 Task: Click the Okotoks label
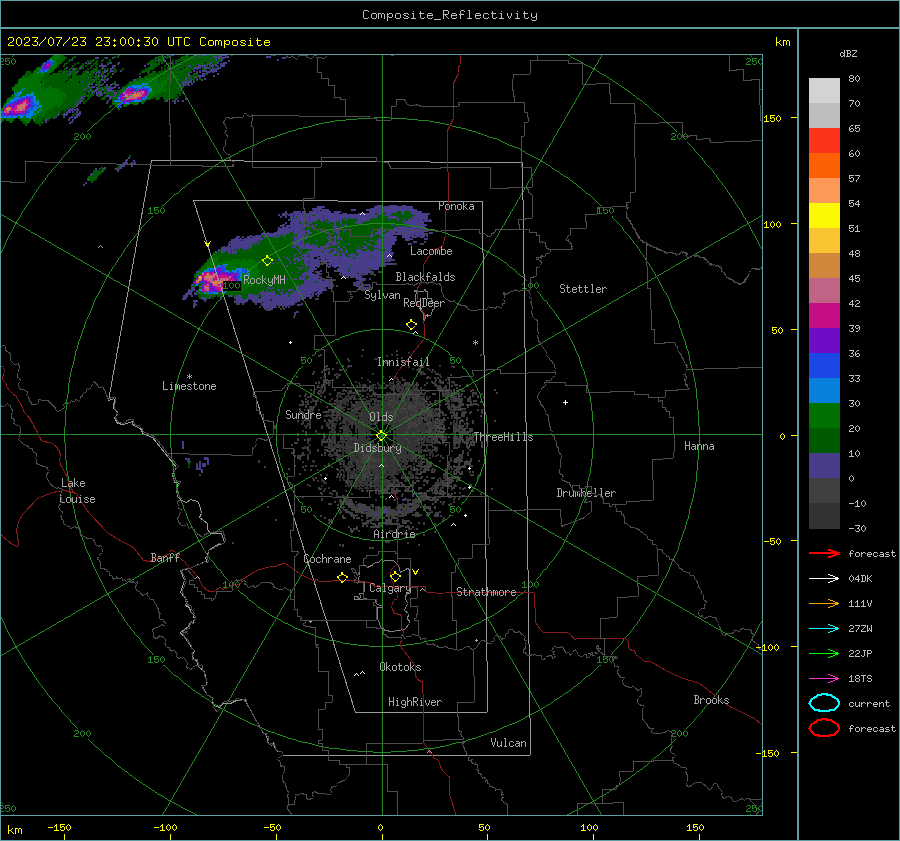[x=400, y=667]
